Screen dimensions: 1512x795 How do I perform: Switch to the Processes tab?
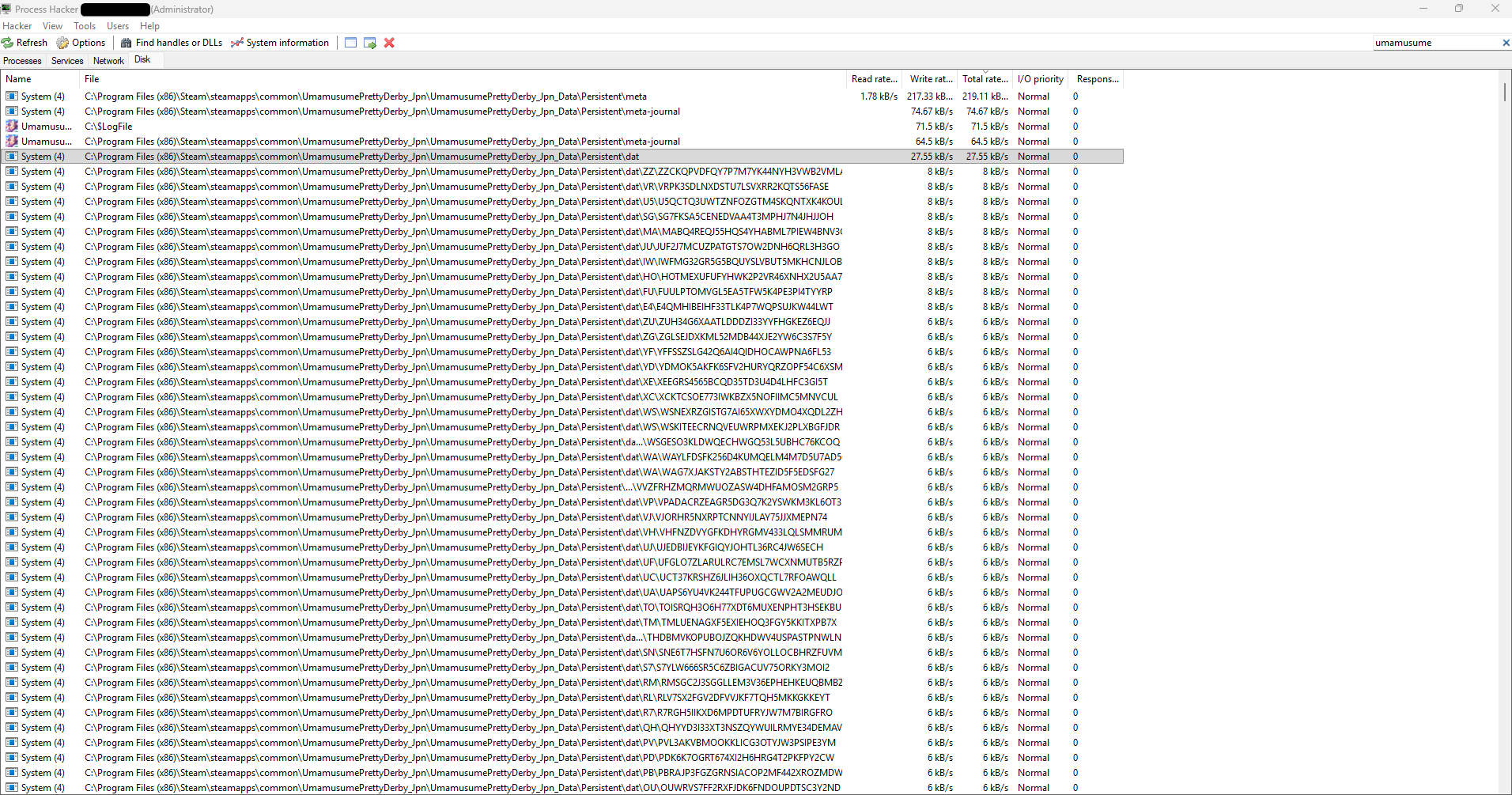point(22,61)
